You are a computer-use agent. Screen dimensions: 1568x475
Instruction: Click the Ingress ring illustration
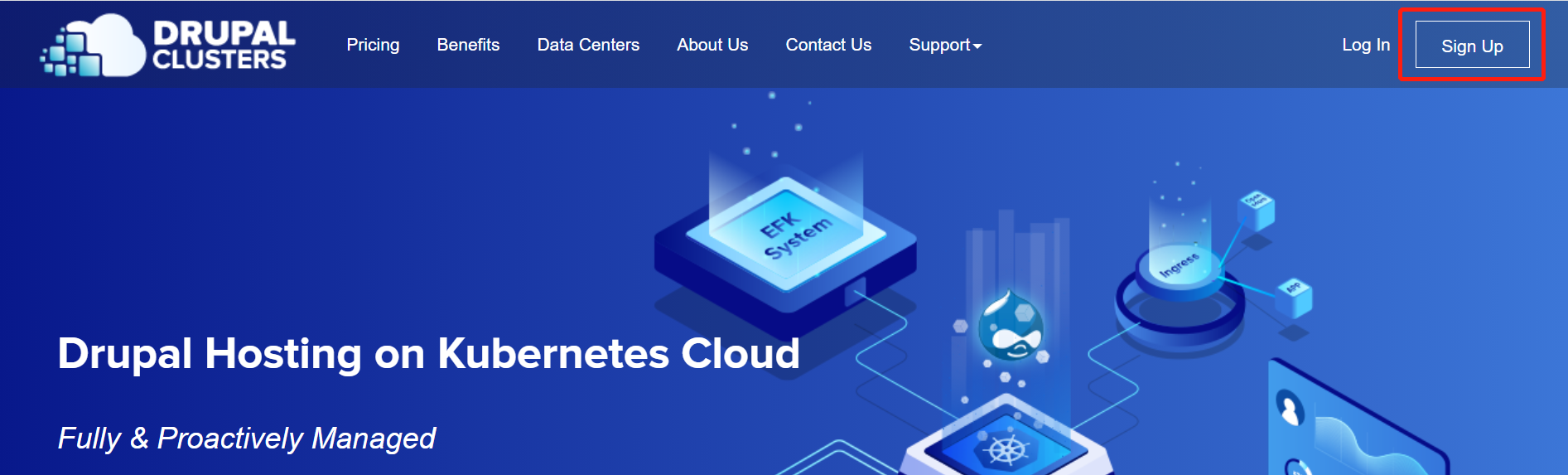1180,290
